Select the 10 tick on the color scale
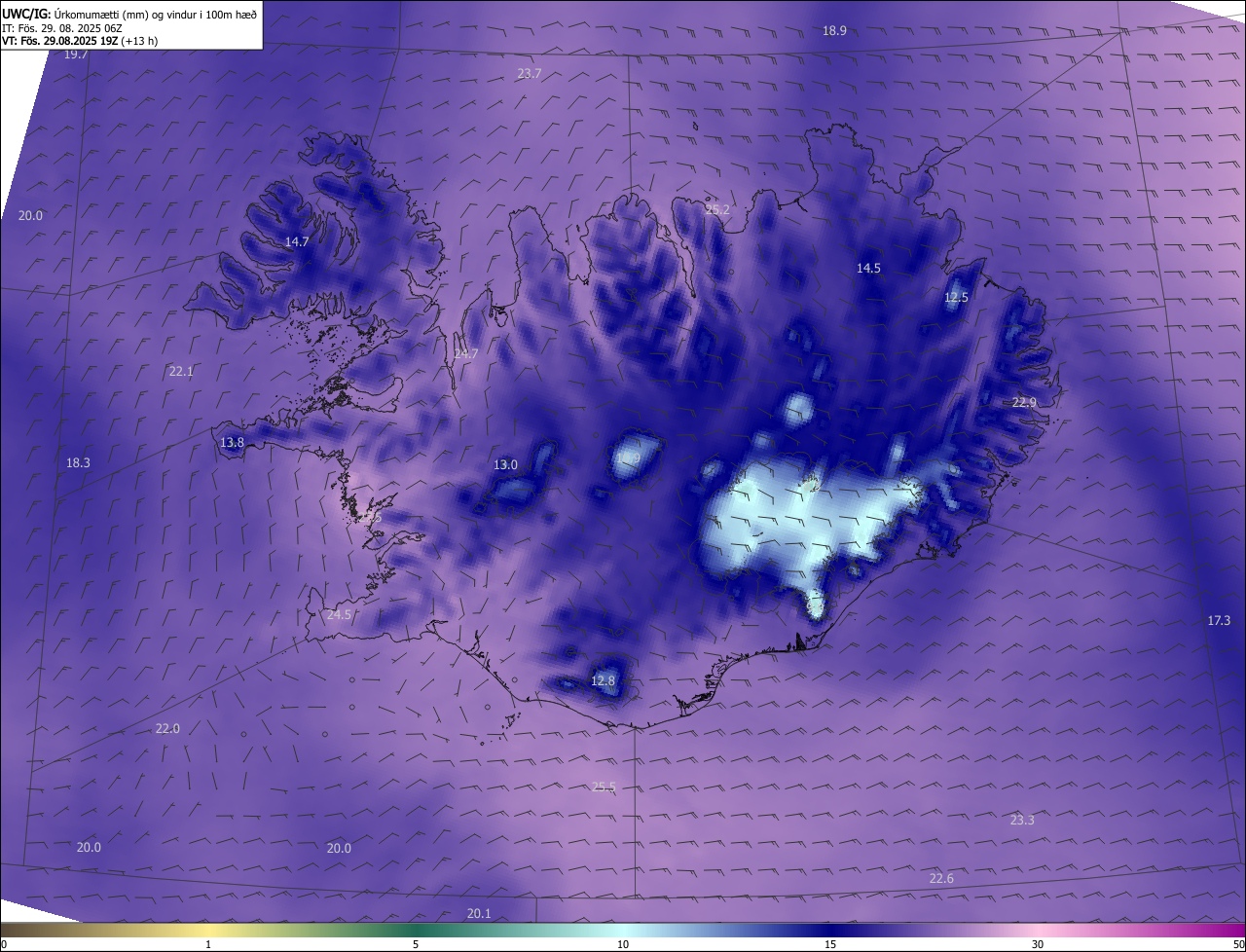 pyautogui.click(x=623, y=944)
